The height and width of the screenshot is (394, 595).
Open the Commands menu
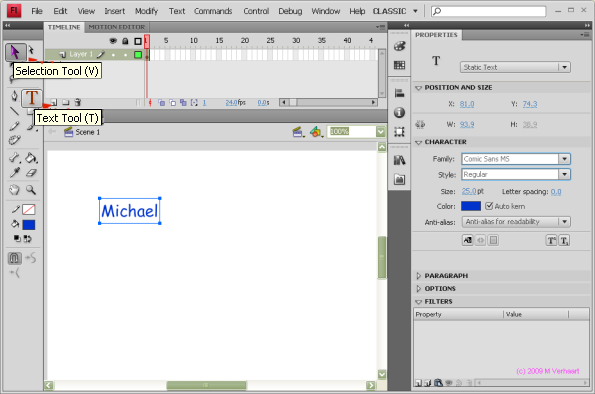click(x=213, y=11)
